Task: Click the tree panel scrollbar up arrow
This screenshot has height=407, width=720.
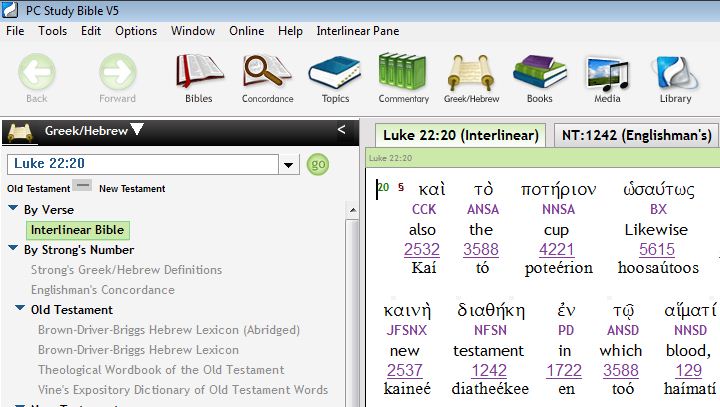Action: tap(353, 210)
